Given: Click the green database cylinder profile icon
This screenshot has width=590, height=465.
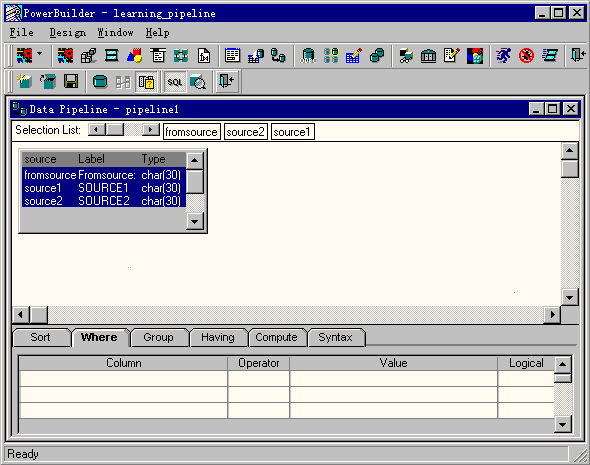Looking at the screenshot, I should click(100, 81).
